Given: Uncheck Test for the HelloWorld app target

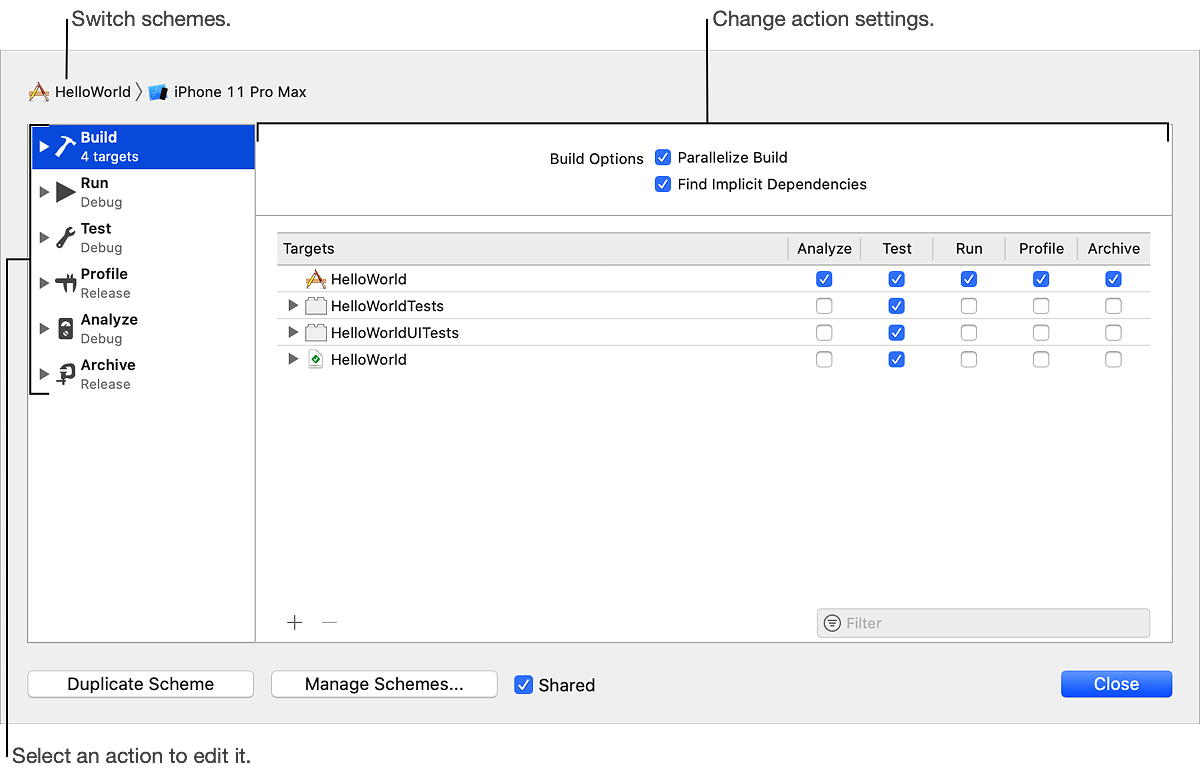Looking at the screenshot, I should coord(897,279).
